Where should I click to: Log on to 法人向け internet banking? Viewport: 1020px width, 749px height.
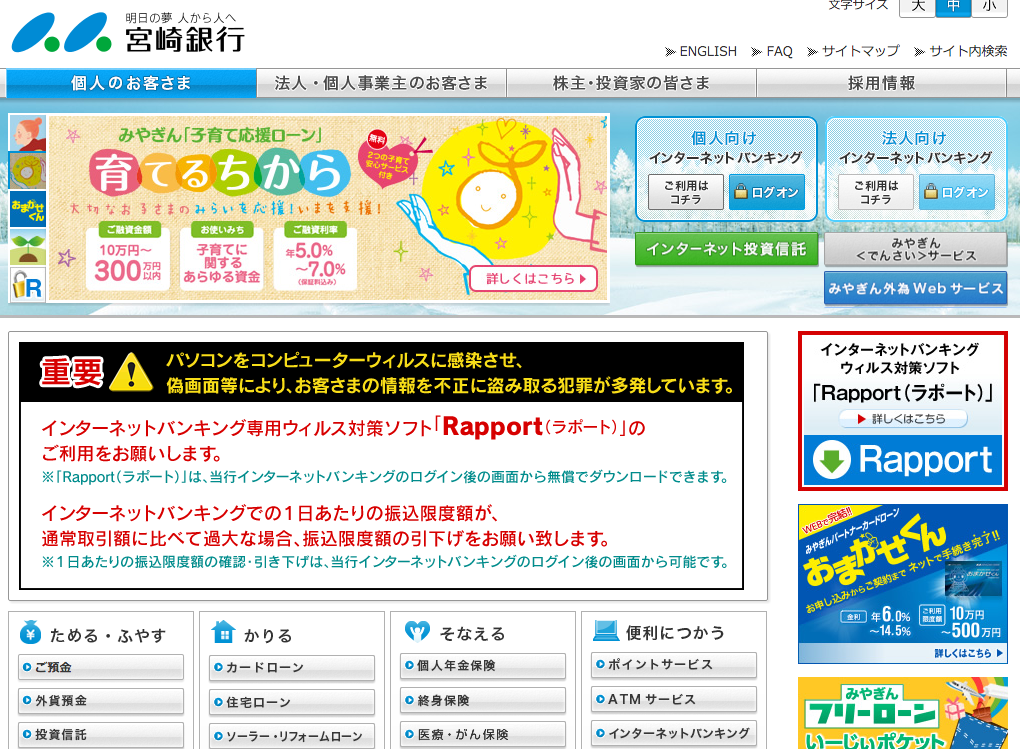(956, 193)
